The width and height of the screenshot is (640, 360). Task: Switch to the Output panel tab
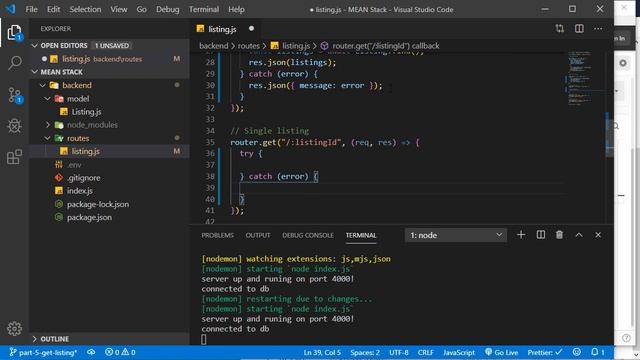(x=258, y=235)
